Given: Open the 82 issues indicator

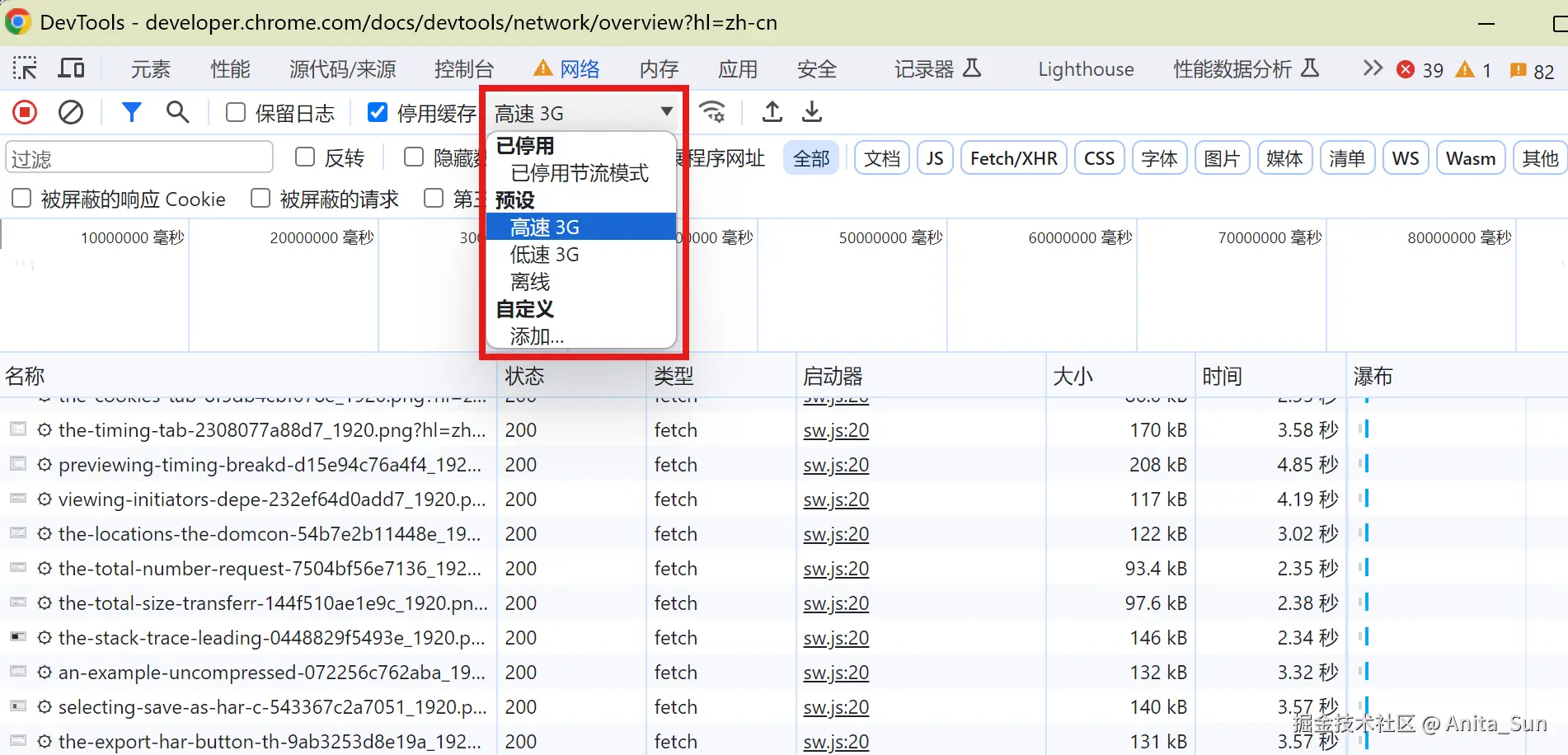Looking at the screenshot, I should [1532, 71].
